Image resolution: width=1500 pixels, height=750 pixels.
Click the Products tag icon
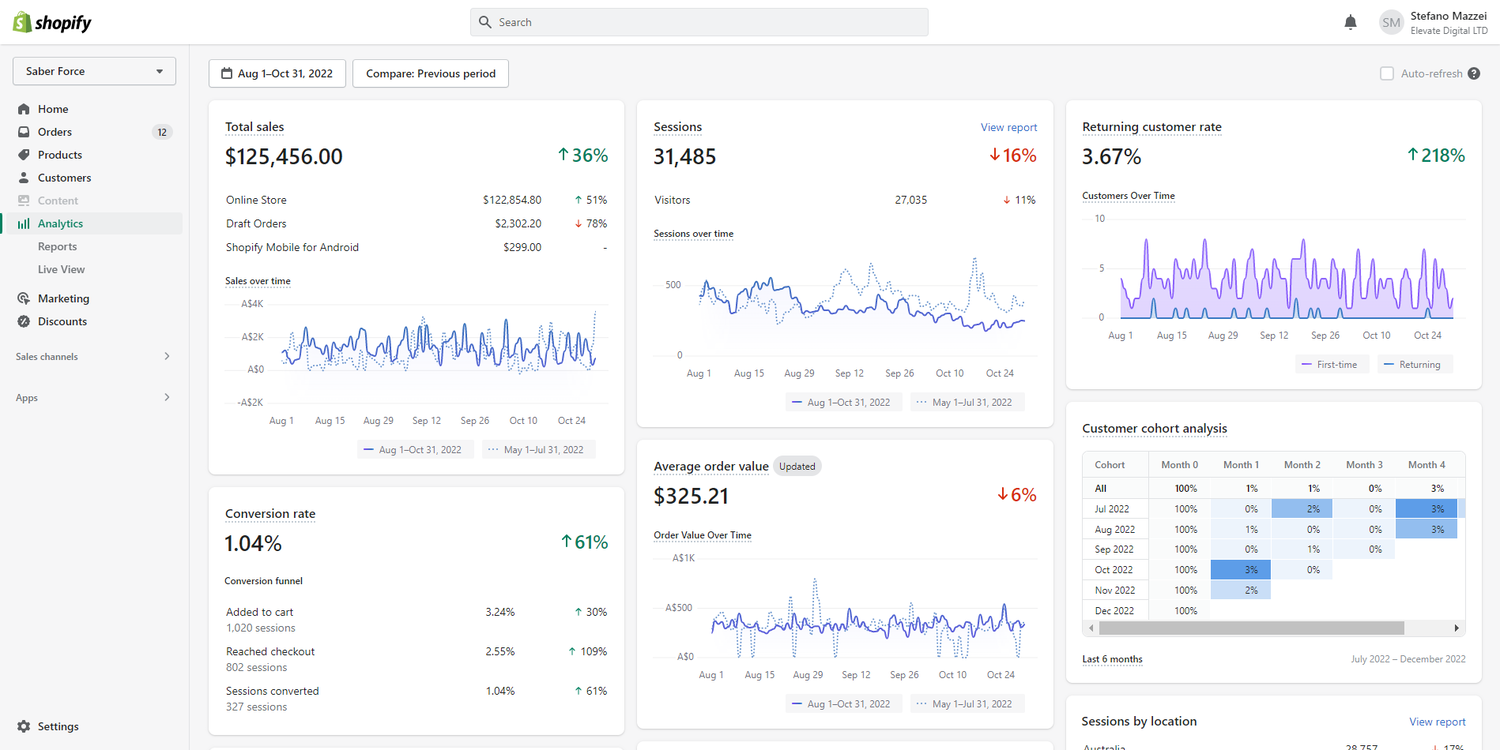[24, 155]
